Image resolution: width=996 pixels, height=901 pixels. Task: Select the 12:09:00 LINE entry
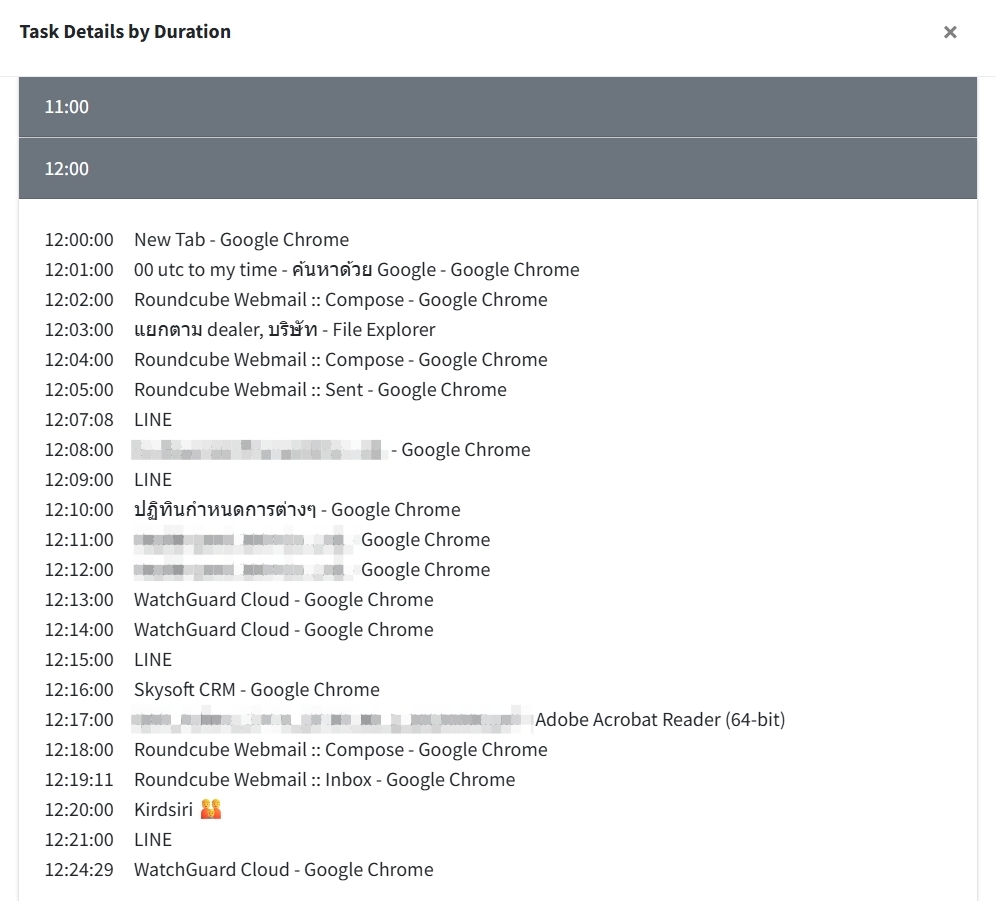[x=108, y=480]
